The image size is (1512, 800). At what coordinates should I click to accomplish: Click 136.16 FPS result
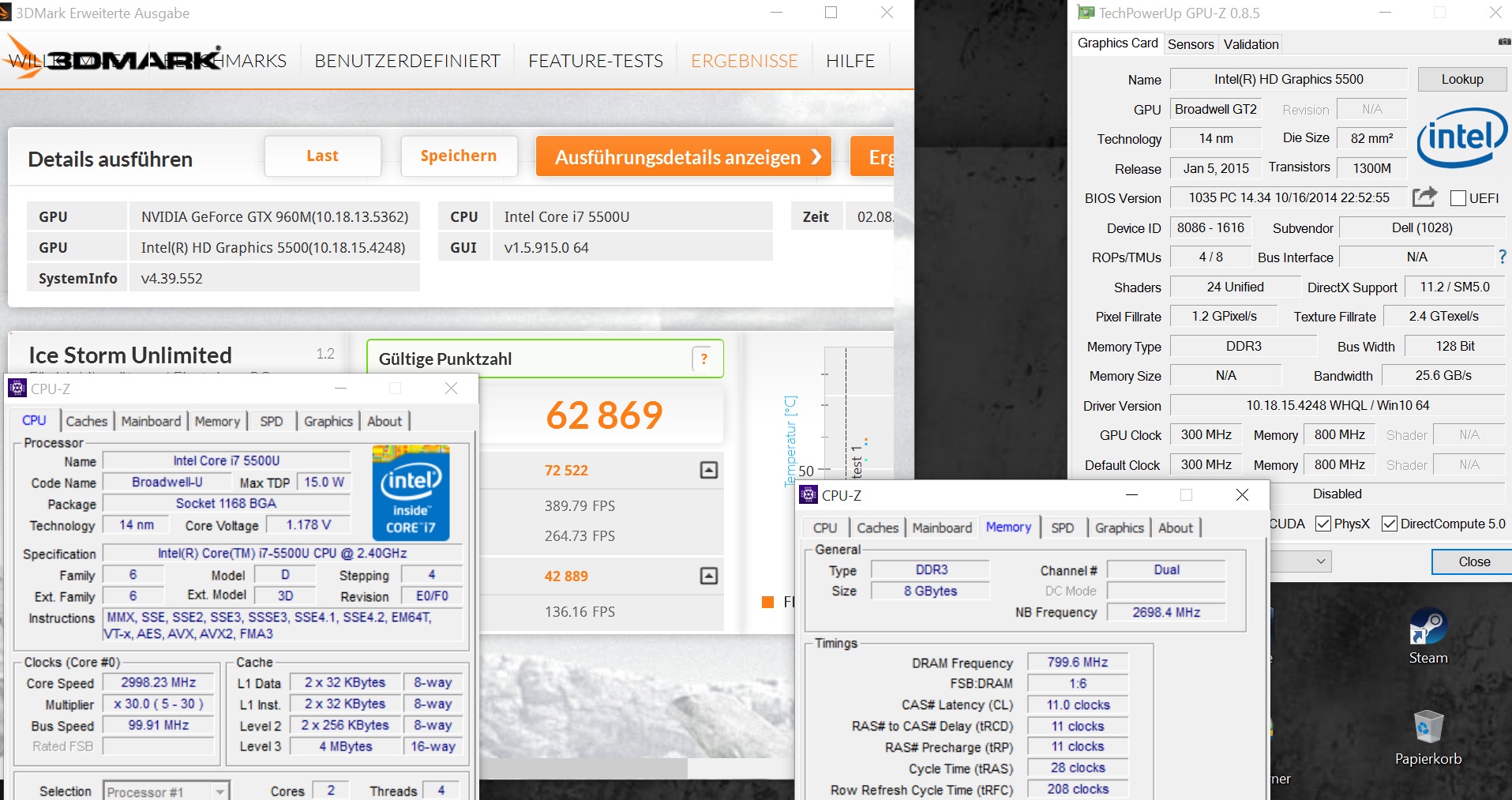tap(580, 611)
